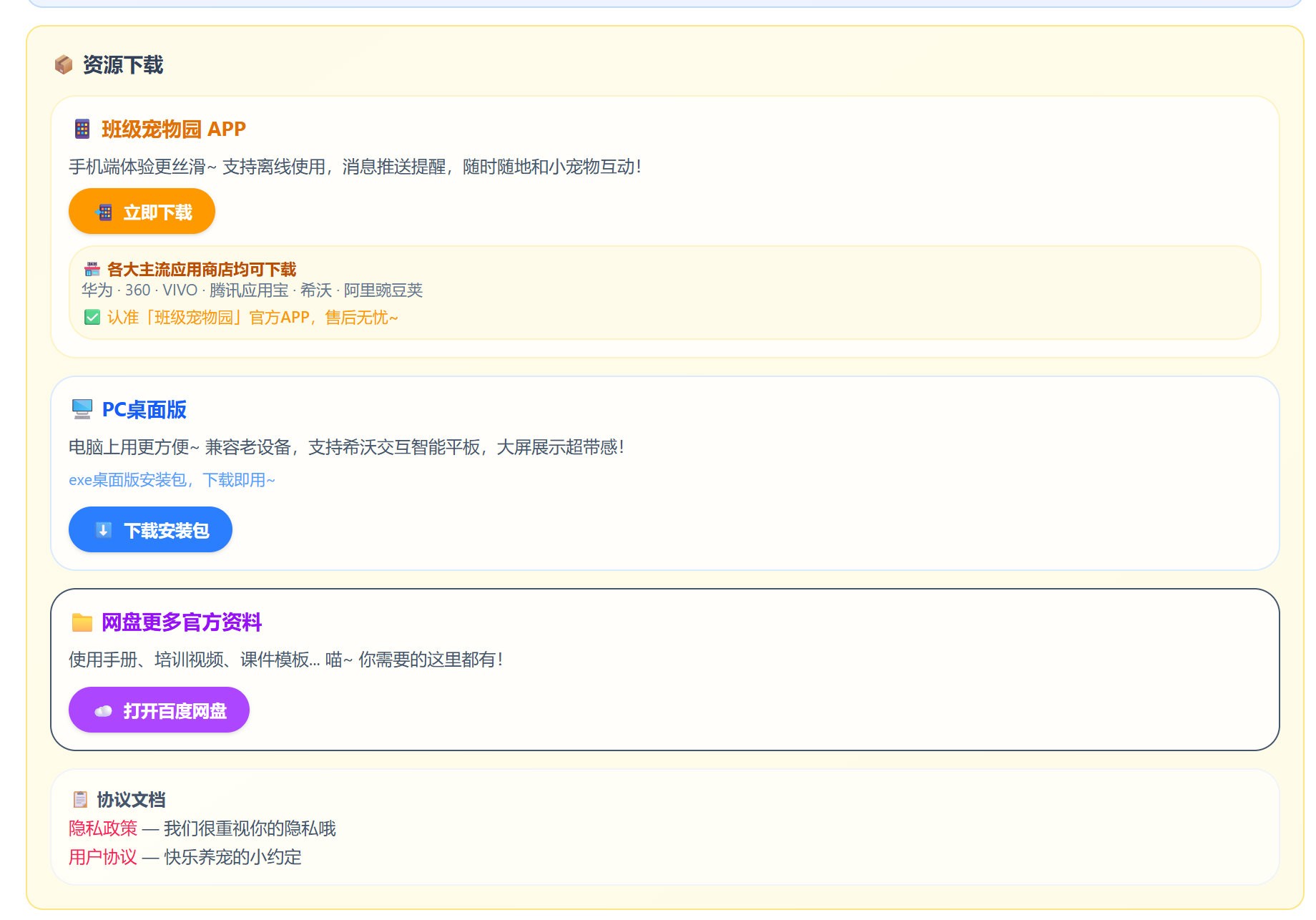Click the download arrow icon in 下载安装包
This screenshot has width=1316, height=920.
point(104,530)
